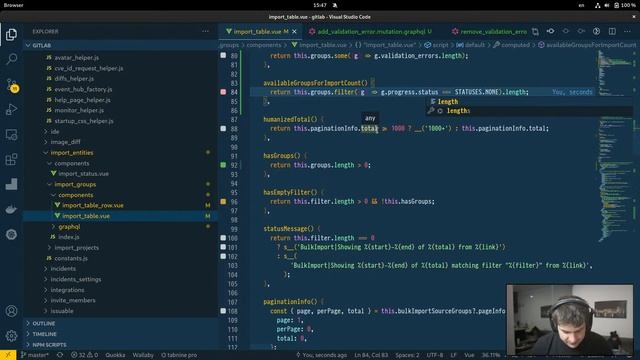Click the run/timeline circle icon in editor toolbar
The height and width of the screenshot is (360, 640).
click(596, 31)
